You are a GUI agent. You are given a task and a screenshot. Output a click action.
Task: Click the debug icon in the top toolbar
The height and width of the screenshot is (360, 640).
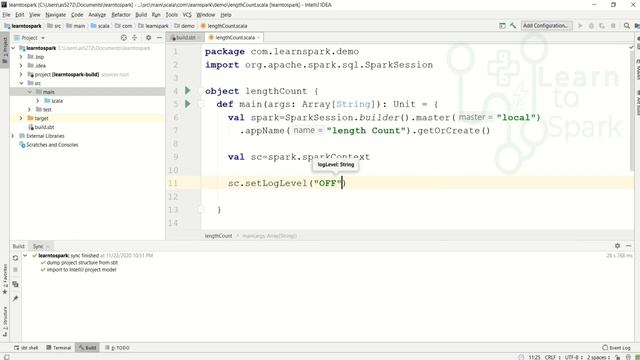pyautogui.click(x=591, y=26)
